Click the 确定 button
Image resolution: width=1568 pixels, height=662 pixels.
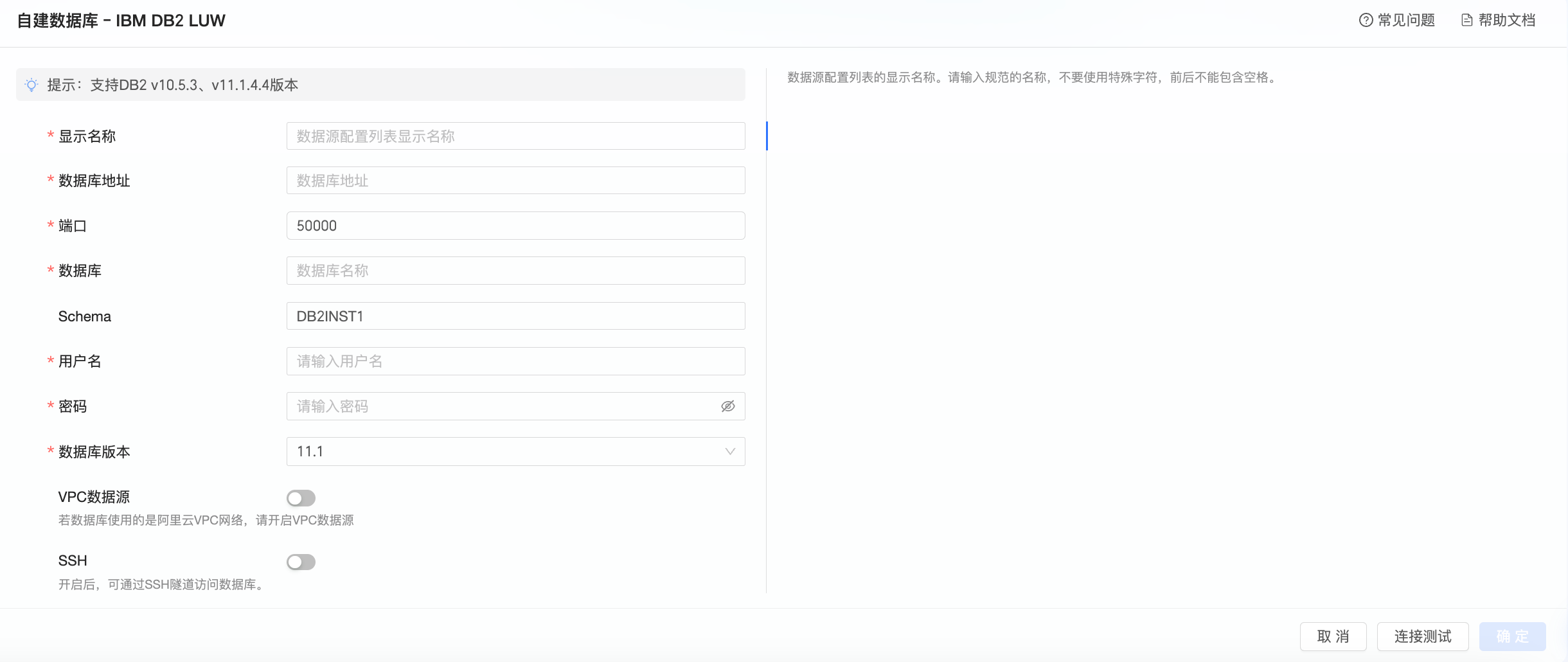[1512, 636]
